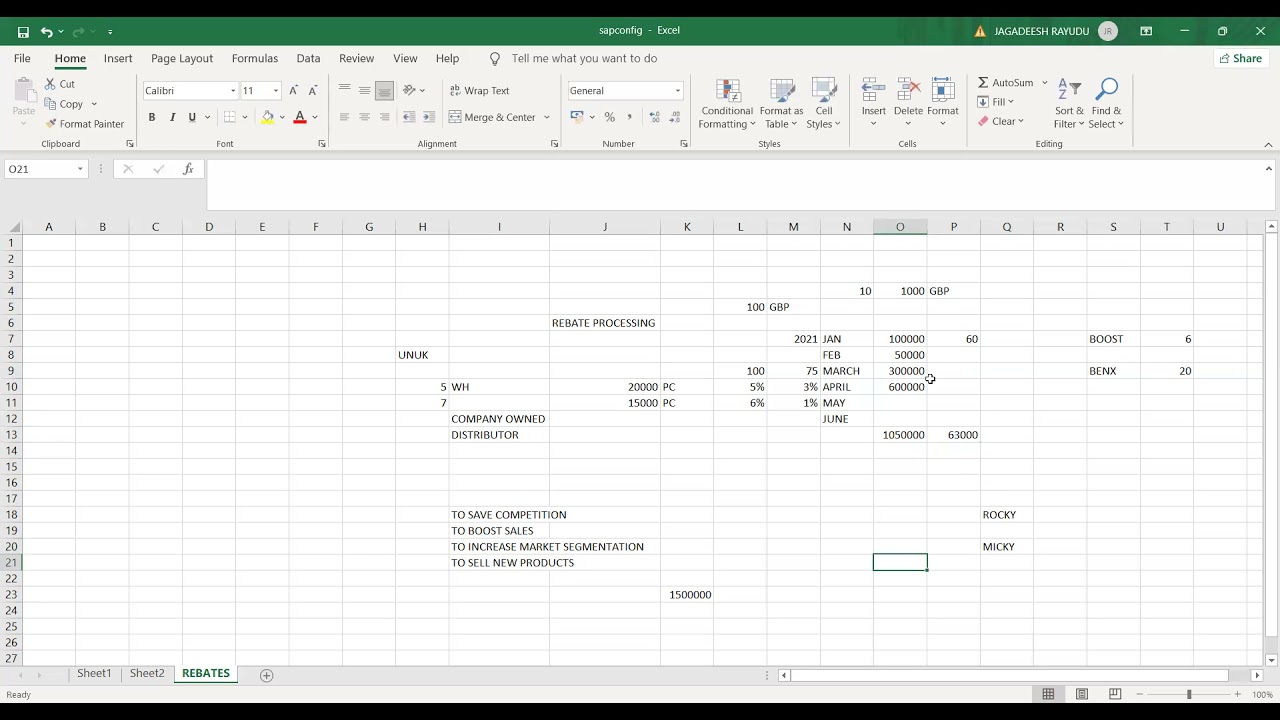Decrease font size with the small A icon
This screenshot has width=1280, height=720.
pos(312,91)
